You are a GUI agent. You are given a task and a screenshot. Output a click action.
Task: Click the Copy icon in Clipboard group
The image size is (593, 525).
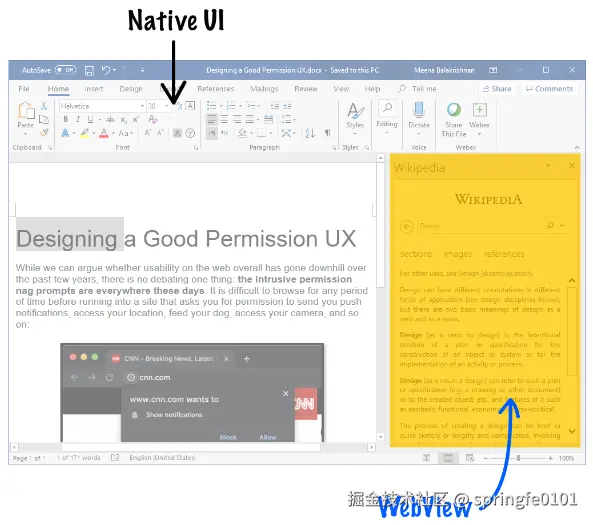coord(44,120)
